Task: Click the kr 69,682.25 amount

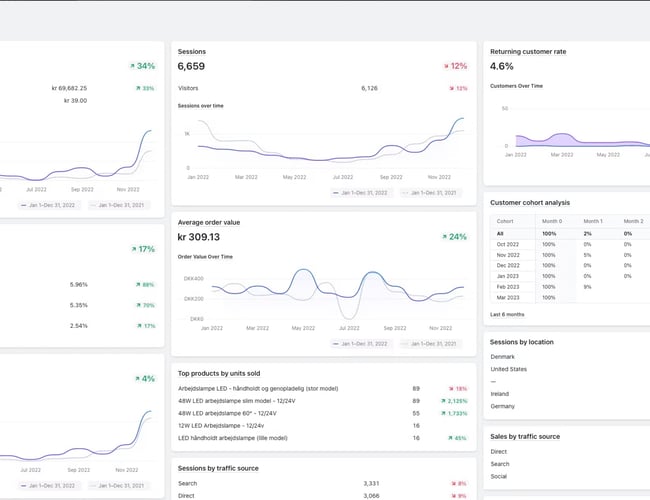Action: 69,88
